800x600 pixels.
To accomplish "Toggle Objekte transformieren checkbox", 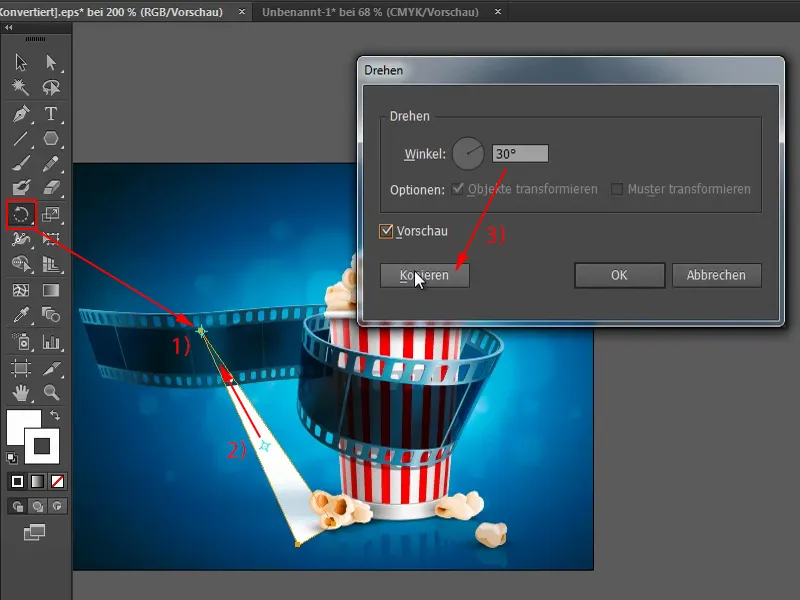I will pyautogui.click(x=458, y=189).
